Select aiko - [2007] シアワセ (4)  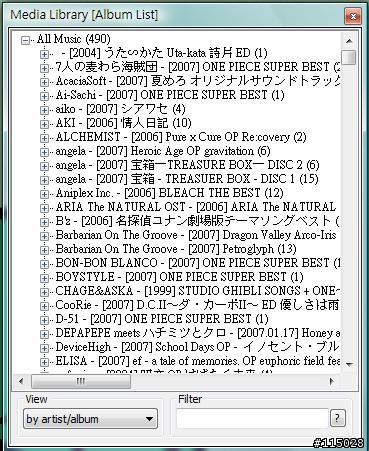pos(120,109)
